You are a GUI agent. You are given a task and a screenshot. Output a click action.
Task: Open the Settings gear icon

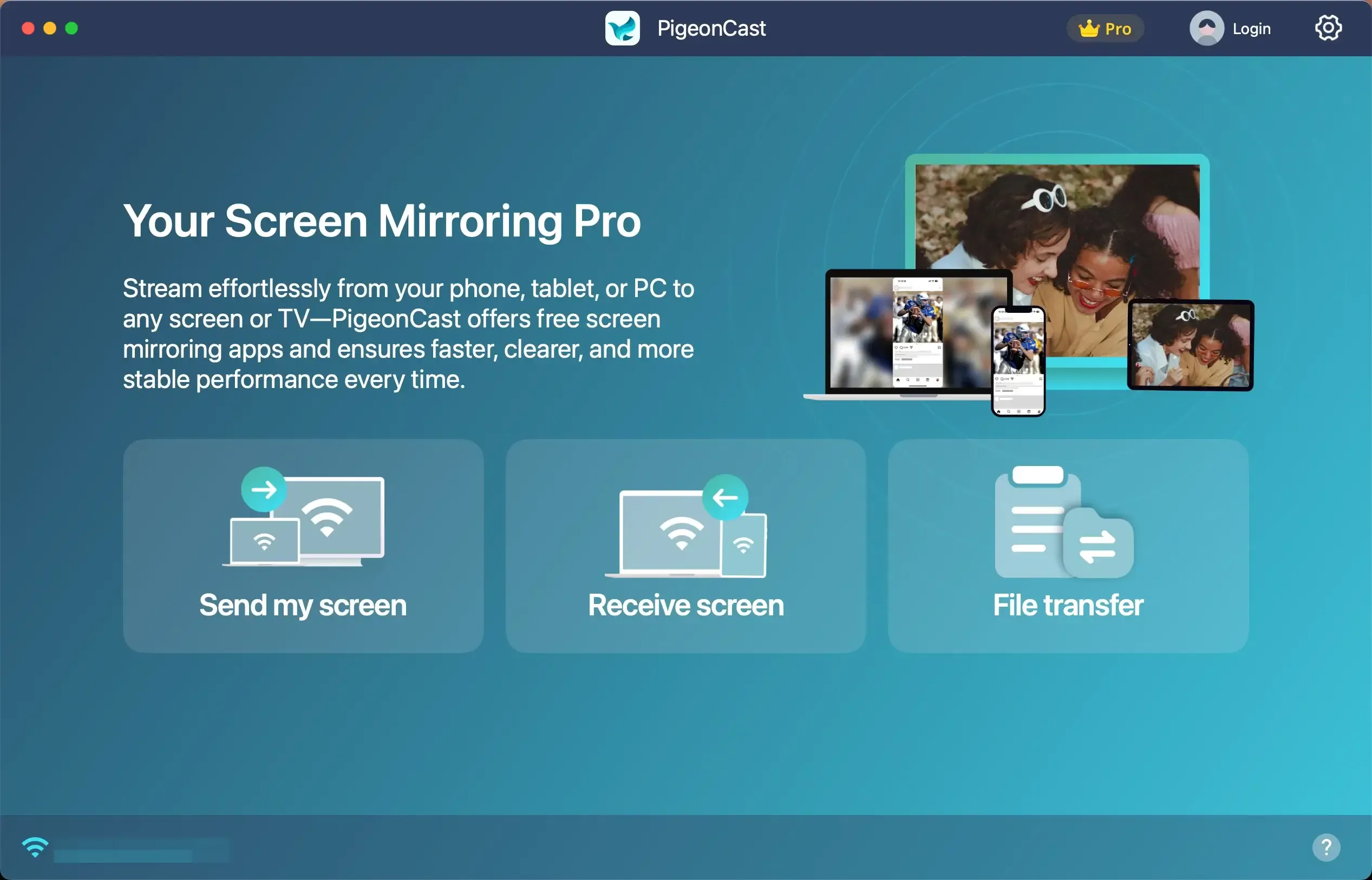(x=1328, y=28)
